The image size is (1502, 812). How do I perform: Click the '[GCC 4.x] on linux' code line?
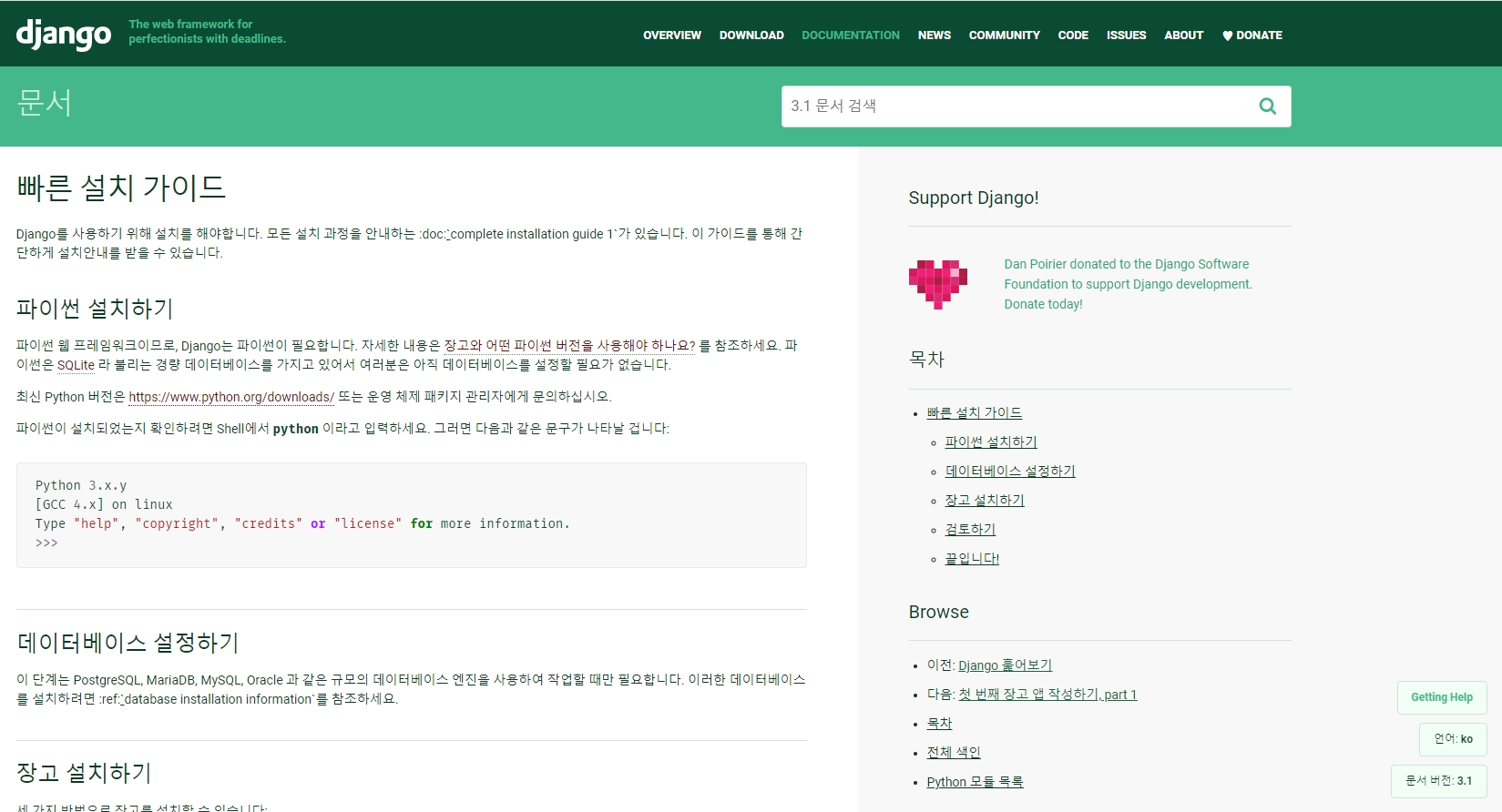pos(104,505)
